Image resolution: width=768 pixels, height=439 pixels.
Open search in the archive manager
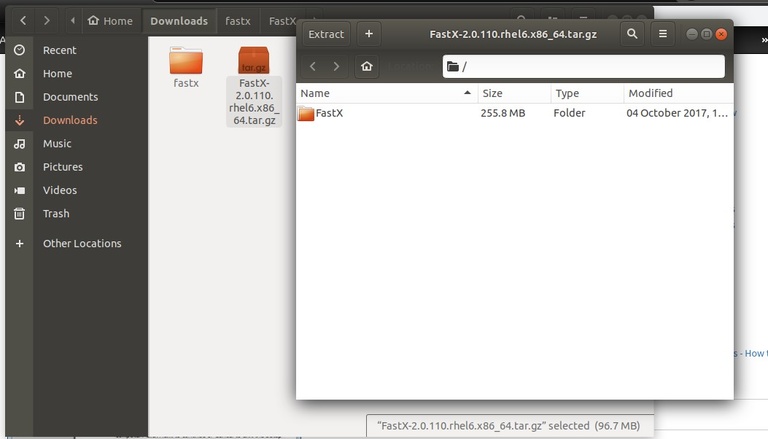632,34
